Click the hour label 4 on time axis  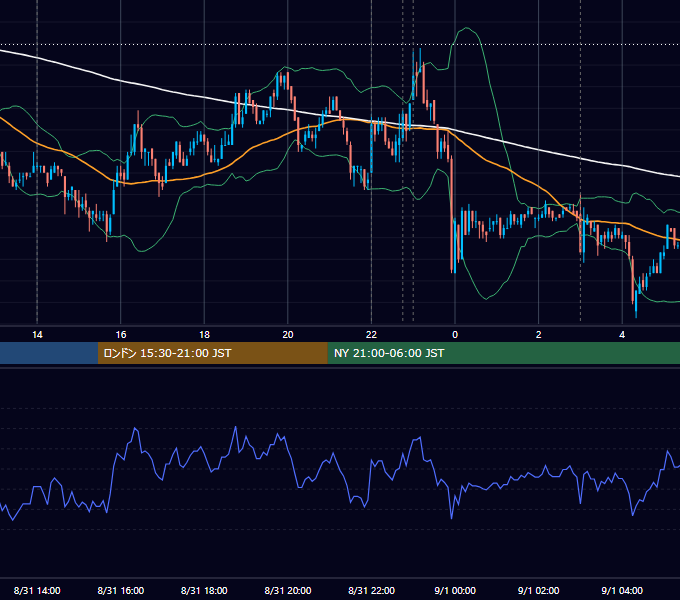[x=622, y=335]
